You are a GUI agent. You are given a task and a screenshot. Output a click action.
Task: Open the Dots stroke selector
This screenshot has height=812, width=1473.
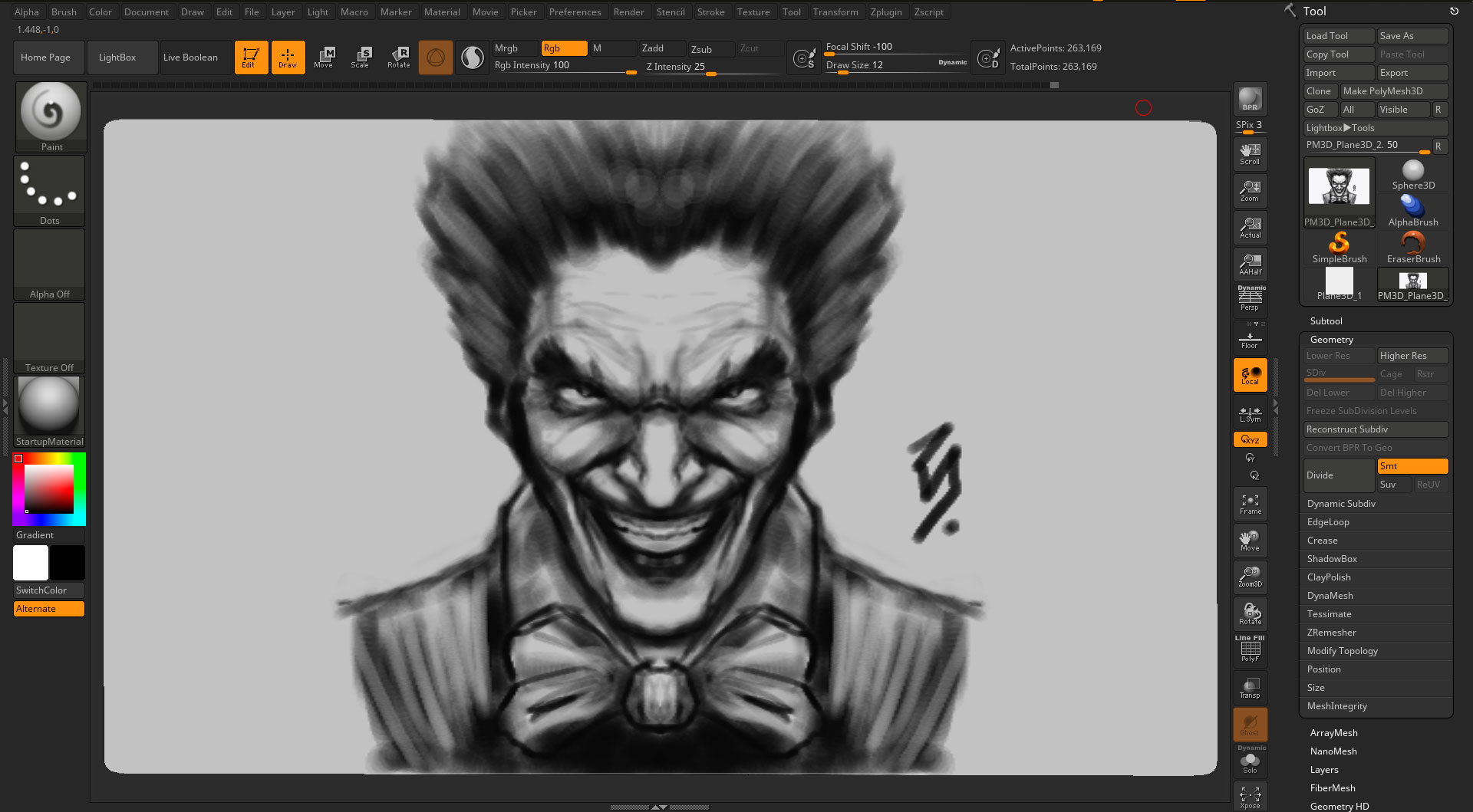(49, 191)
